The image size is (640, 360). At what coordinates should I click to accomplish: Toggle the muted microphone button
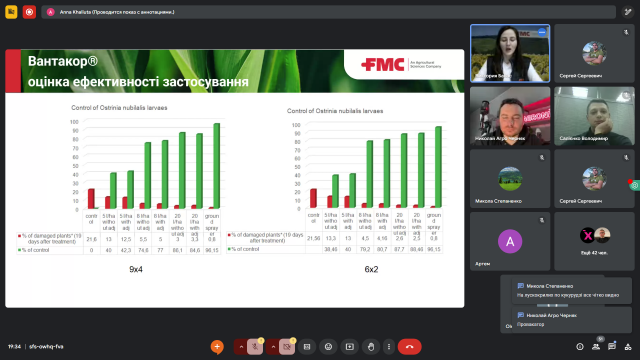(255, 347)
